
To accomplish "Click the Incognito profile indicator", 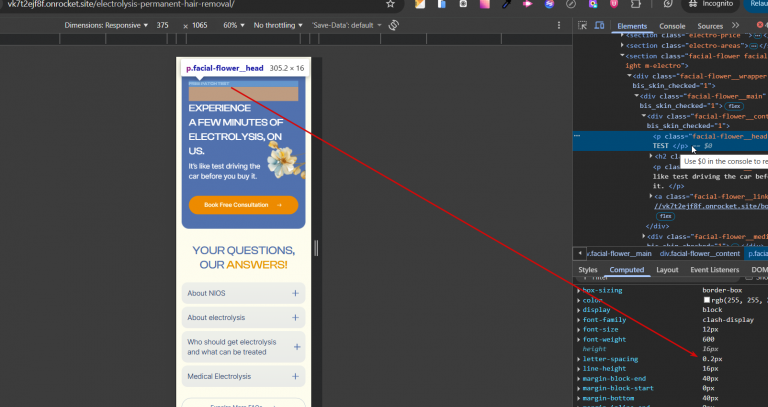I will (x=711, y=4).
